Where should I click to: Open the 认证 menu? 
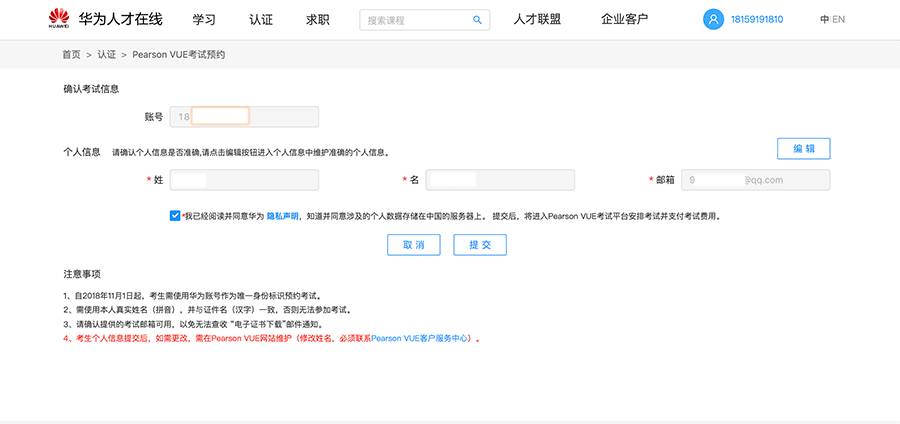click(261, 19)
